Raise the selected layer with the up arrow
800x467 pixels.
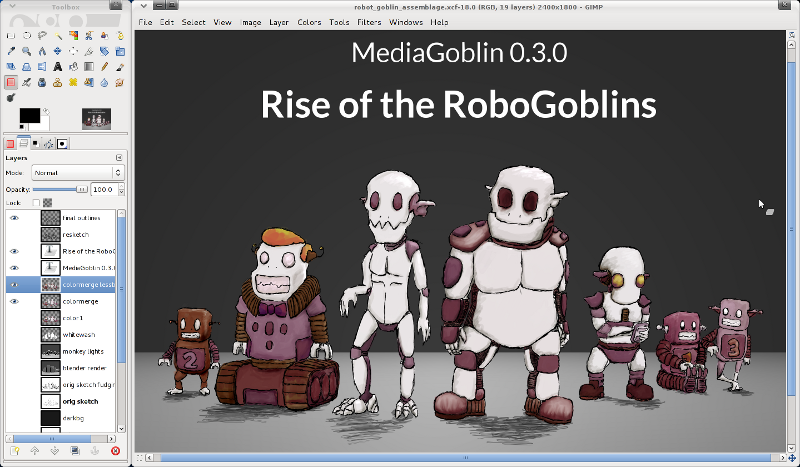35,451
